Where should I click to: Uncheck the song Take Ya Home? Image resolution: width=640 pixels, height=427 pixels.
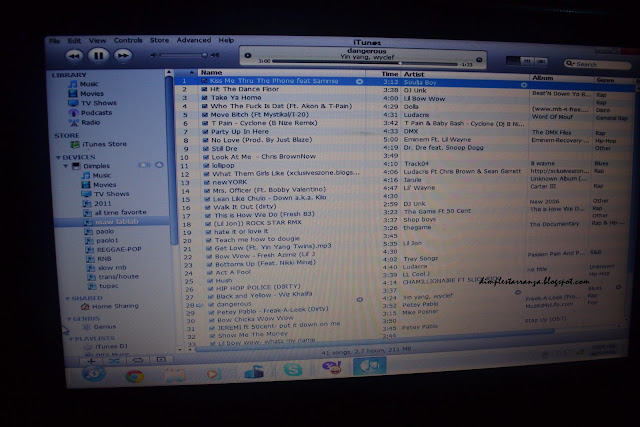205,98
